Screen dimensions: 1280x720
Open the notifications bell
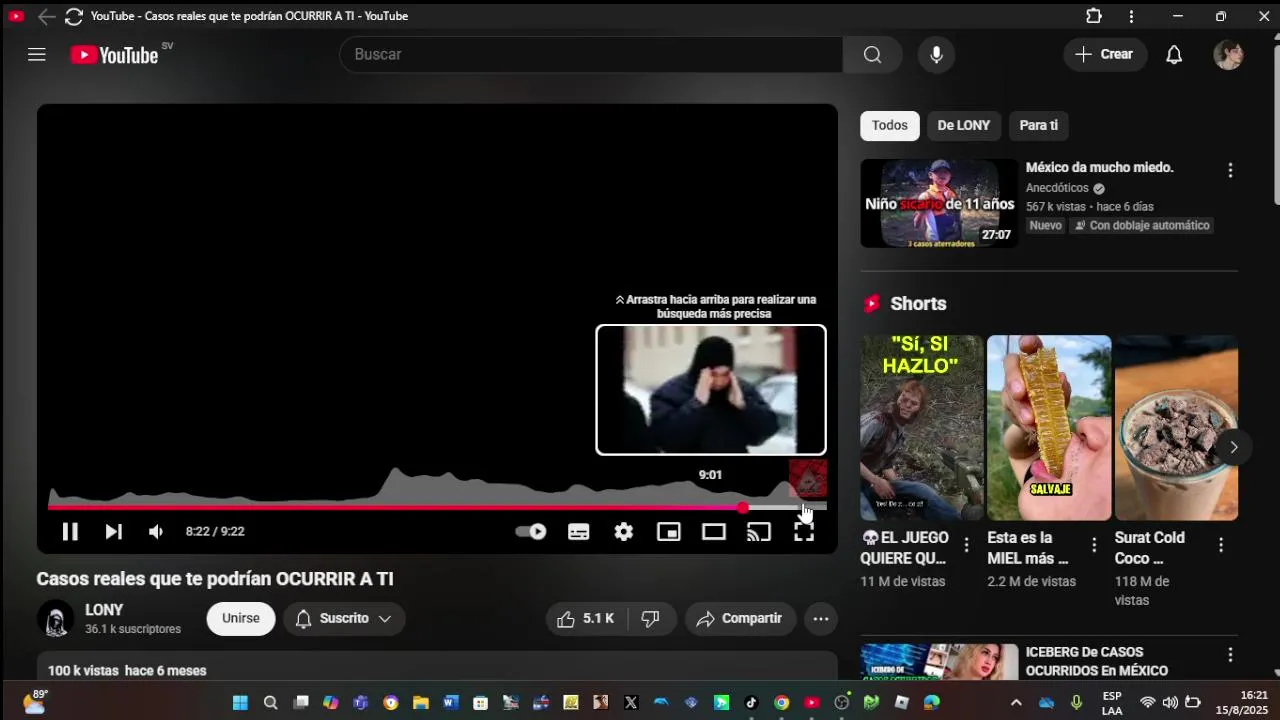(1174, 54)
